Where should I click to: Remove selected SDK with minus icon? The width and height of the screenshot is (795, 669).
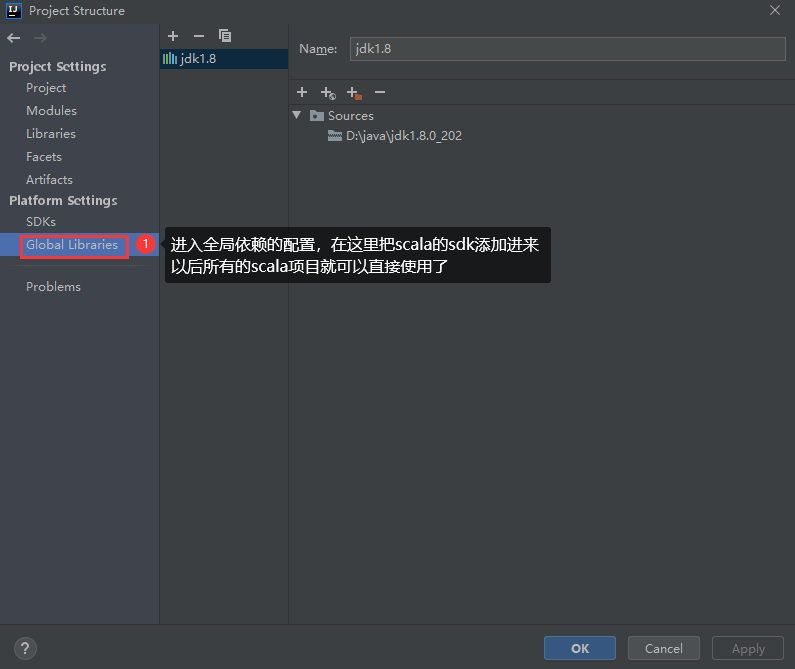199,36
